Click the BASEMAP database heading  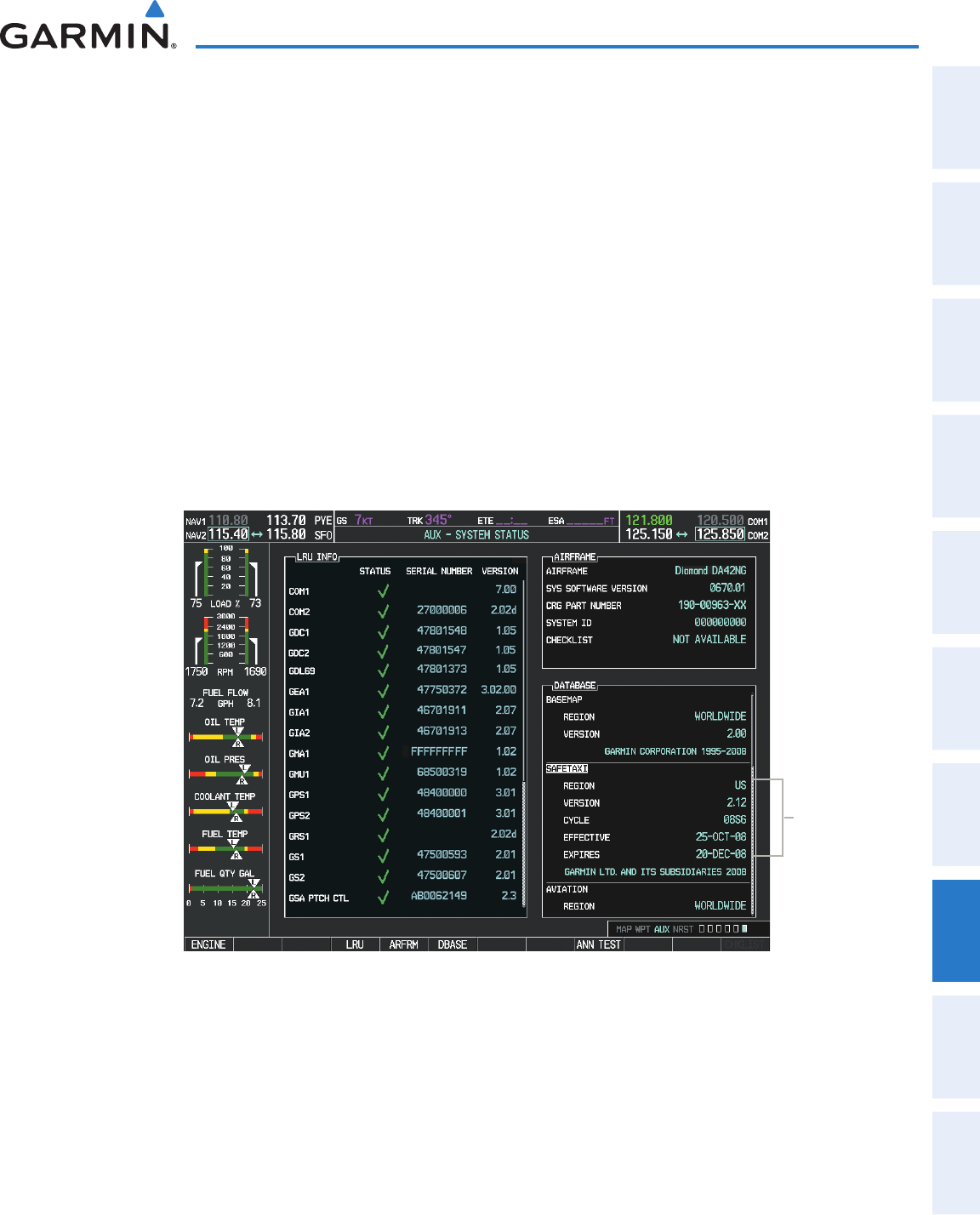564,699
